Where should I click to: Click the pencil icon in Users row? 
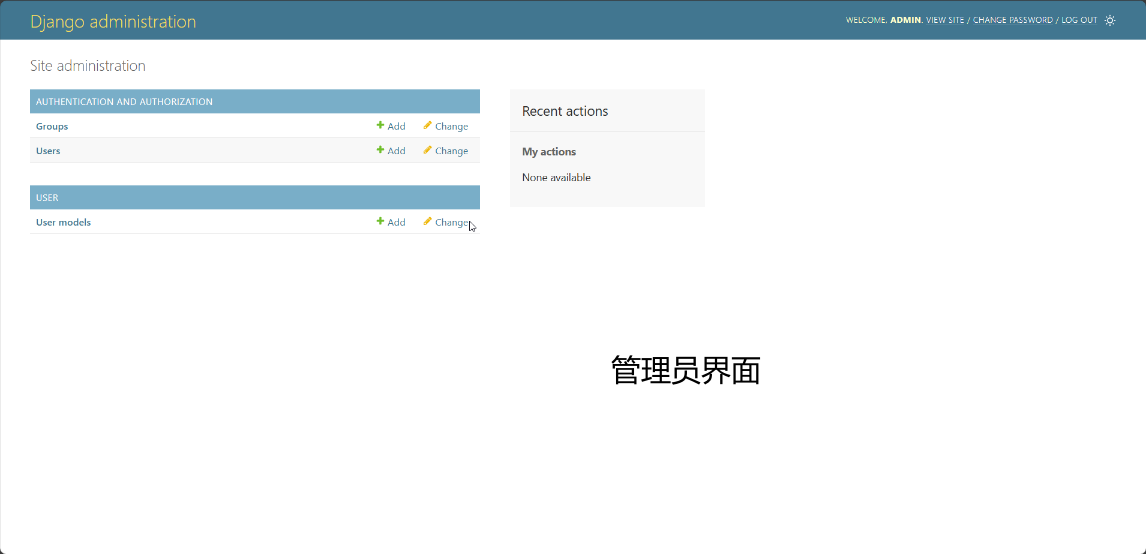pyautogui.click(x=428, y=150)
